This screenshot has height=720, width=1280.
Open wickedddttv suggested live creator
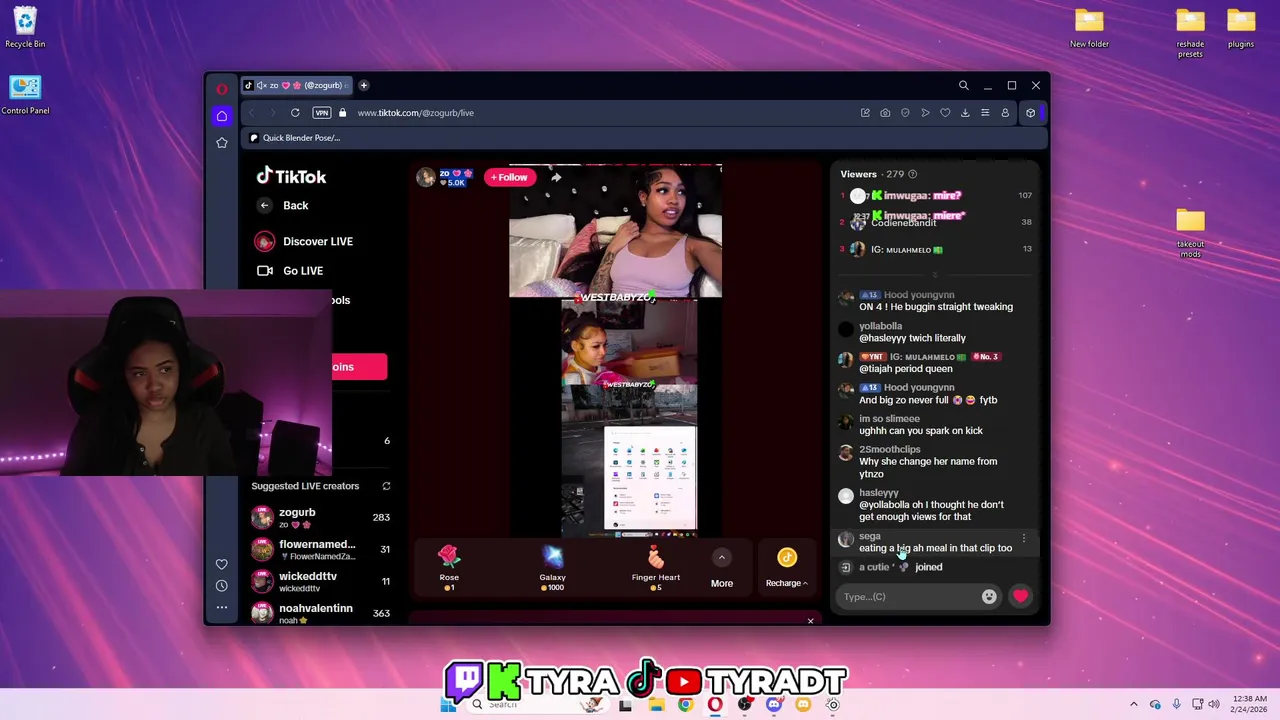(x=321, y=581)
